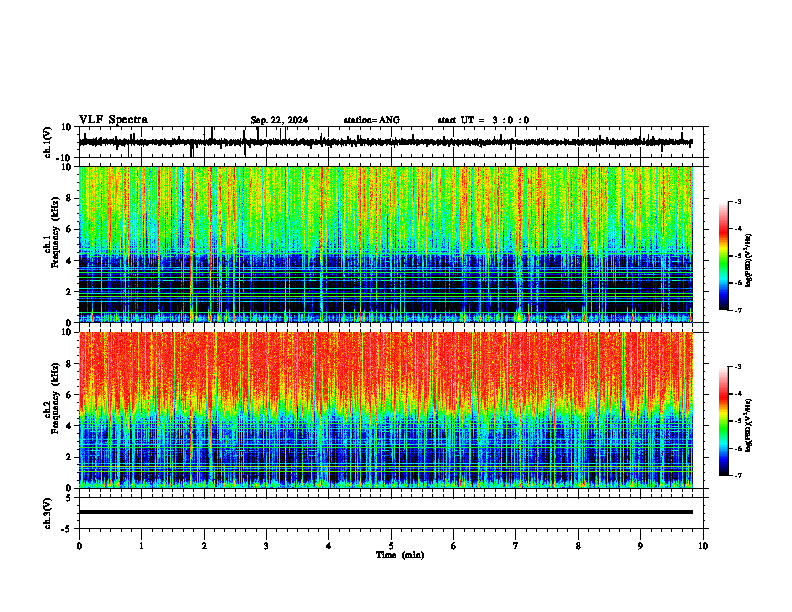This screenshot has width=792, height=612.
Task: Click the "VLF Spectra" title text
Action: (x=113, y=120)
